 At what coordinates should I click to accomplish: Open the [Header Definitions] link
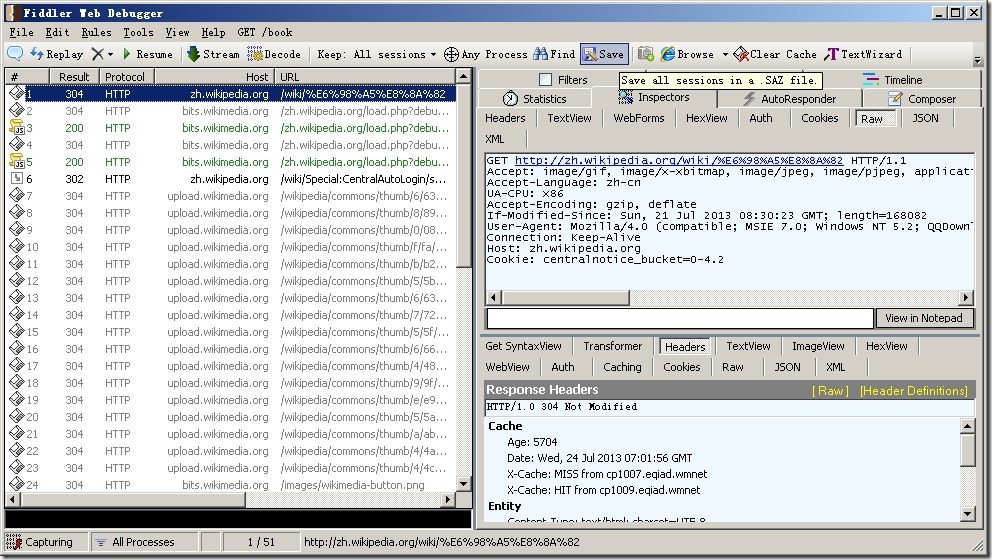point(914,390)
